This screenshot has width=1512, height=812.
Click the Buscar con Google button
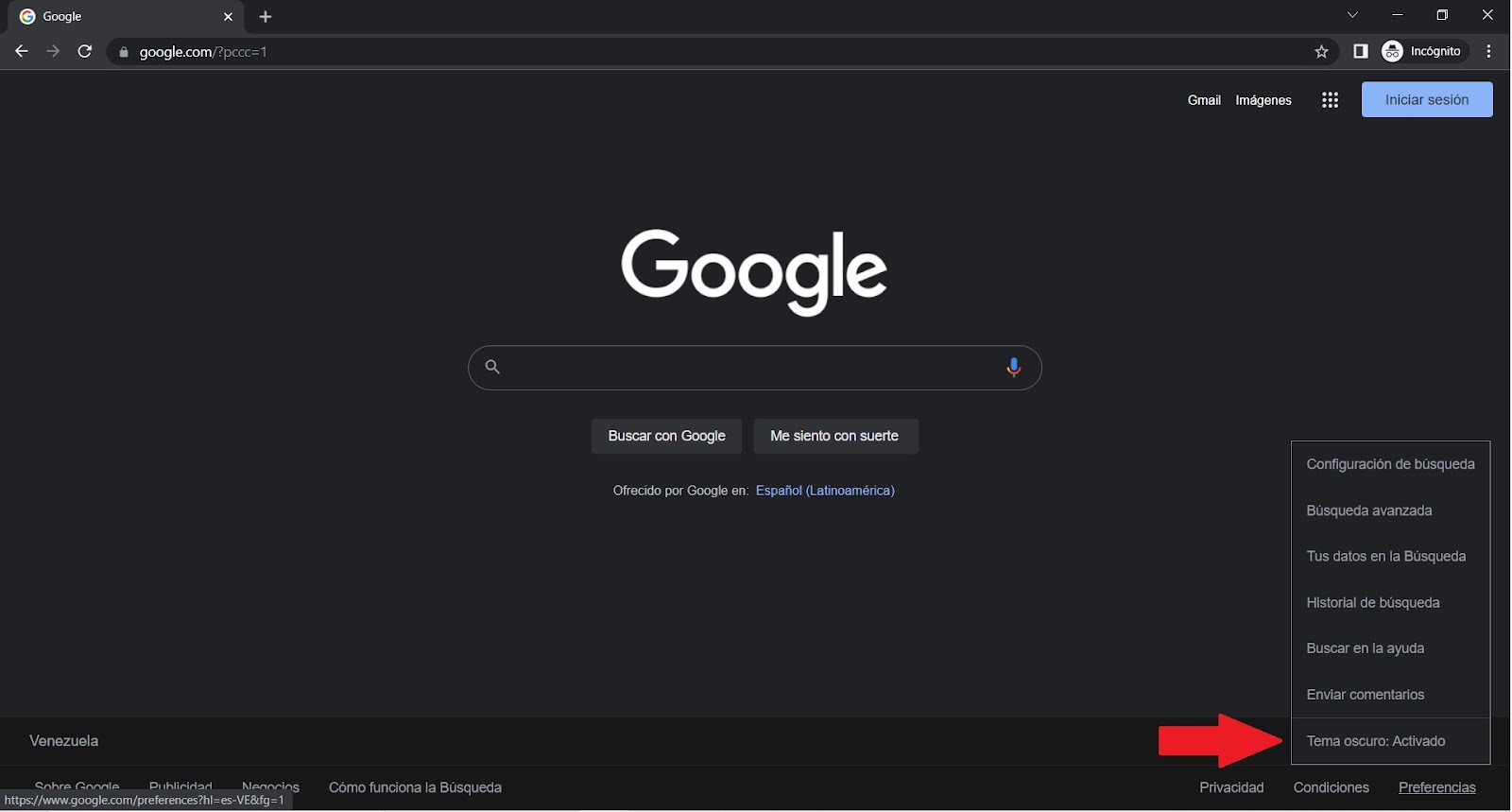666,436
